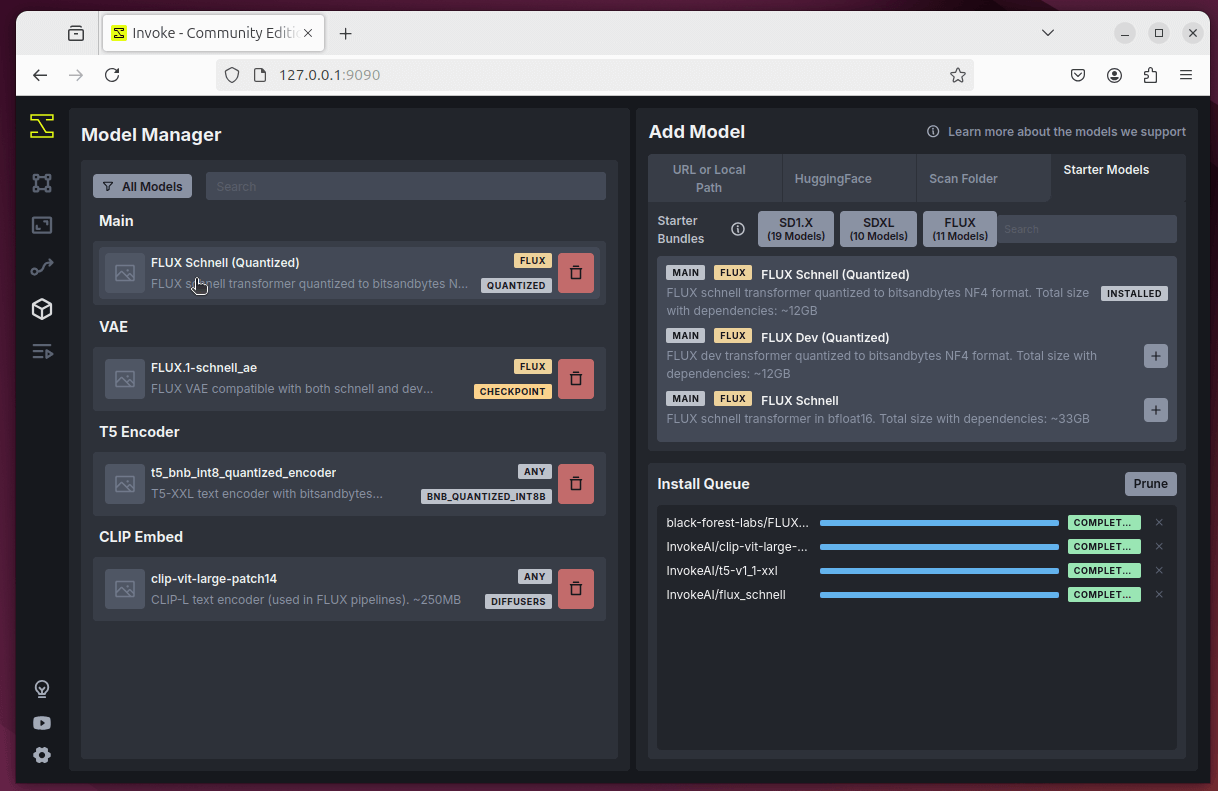Click the Starter Models search field
1218x791 pixels.
click(1088, 229)
